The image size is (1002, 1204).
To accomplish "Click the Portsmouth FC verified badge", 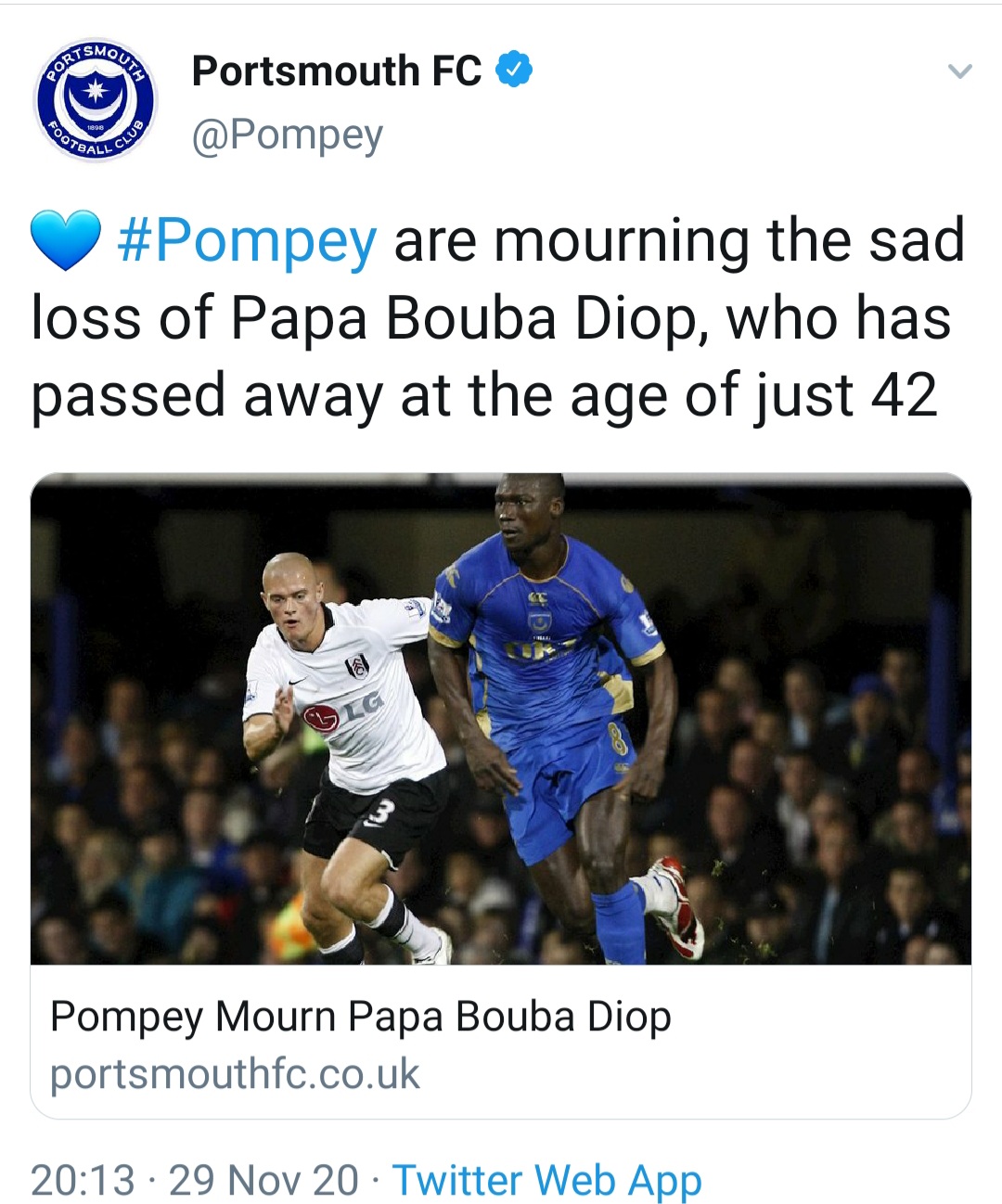I will (513, 70).
